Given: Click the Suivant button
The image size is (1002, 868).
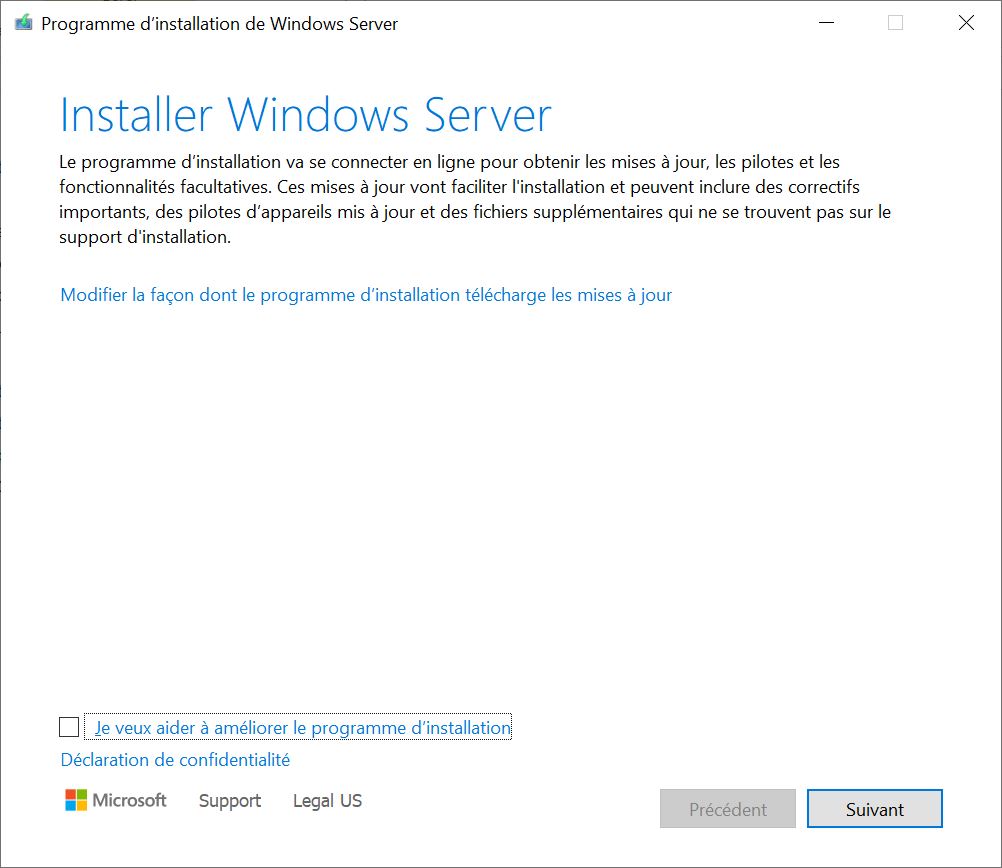Looking at the screenshot, I should pos(874,809).
